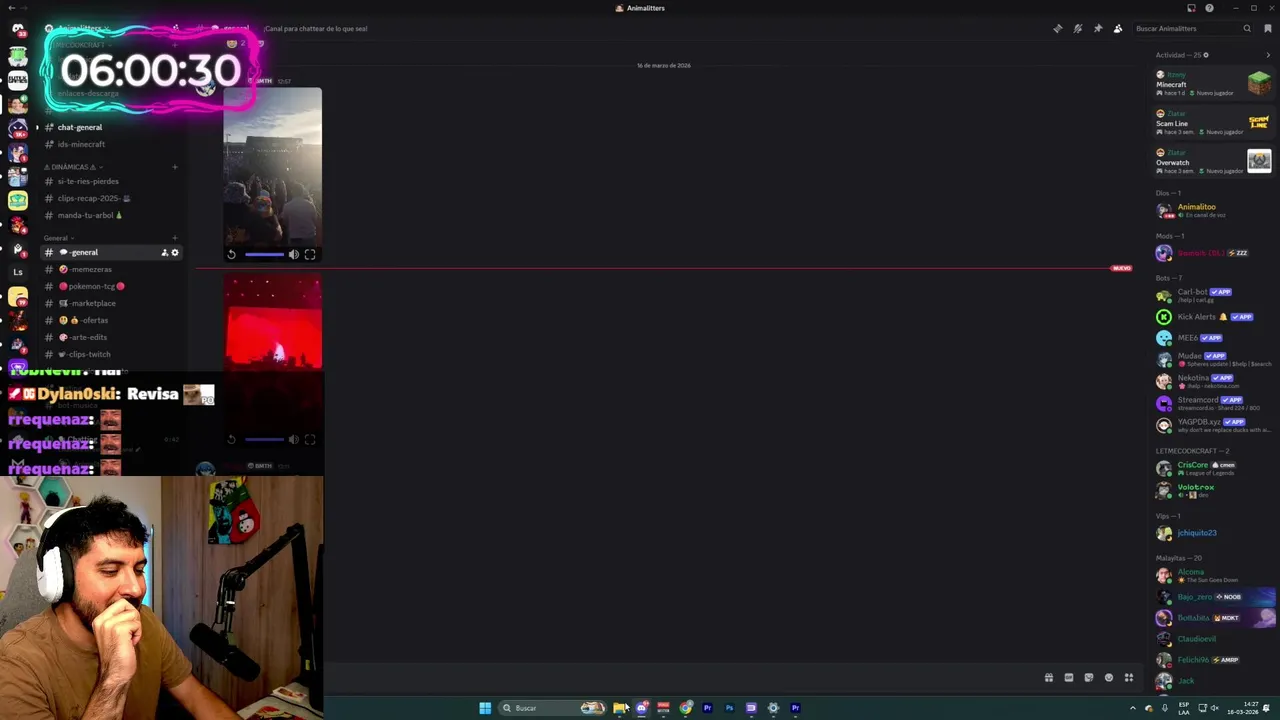This screenshot has width=1280, height=720.
Task: Open CrisCore's member profile
Action: click(1213, 468)
